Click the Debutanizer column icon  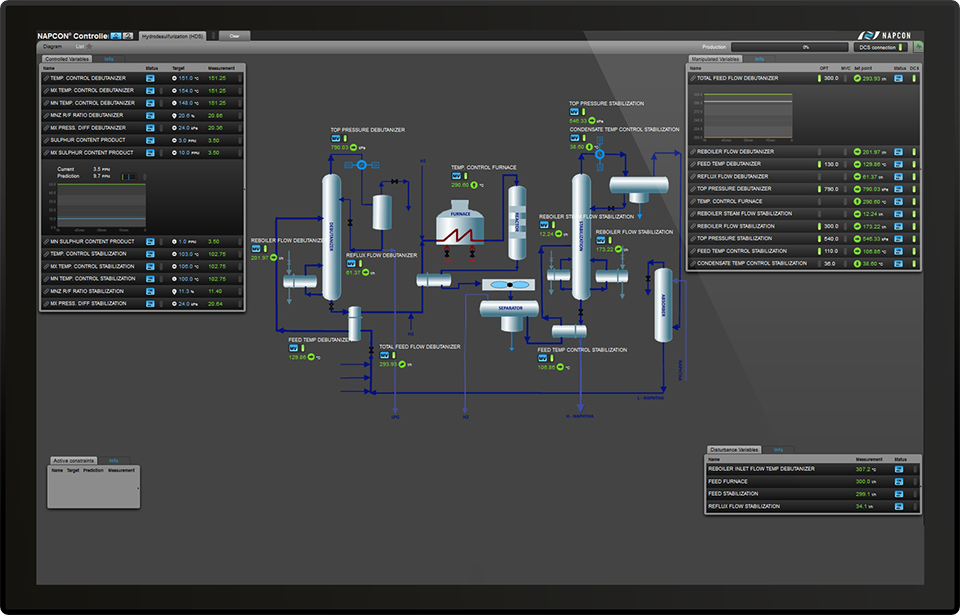331,237
